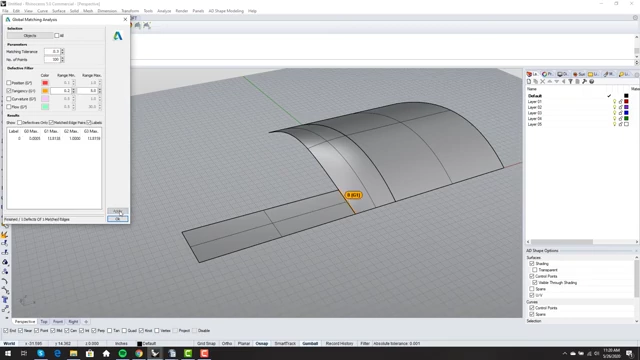Enable the Flow (G3) defect filter
The width and height of the screenshot is (640, 360).
[x=9, y=107]
